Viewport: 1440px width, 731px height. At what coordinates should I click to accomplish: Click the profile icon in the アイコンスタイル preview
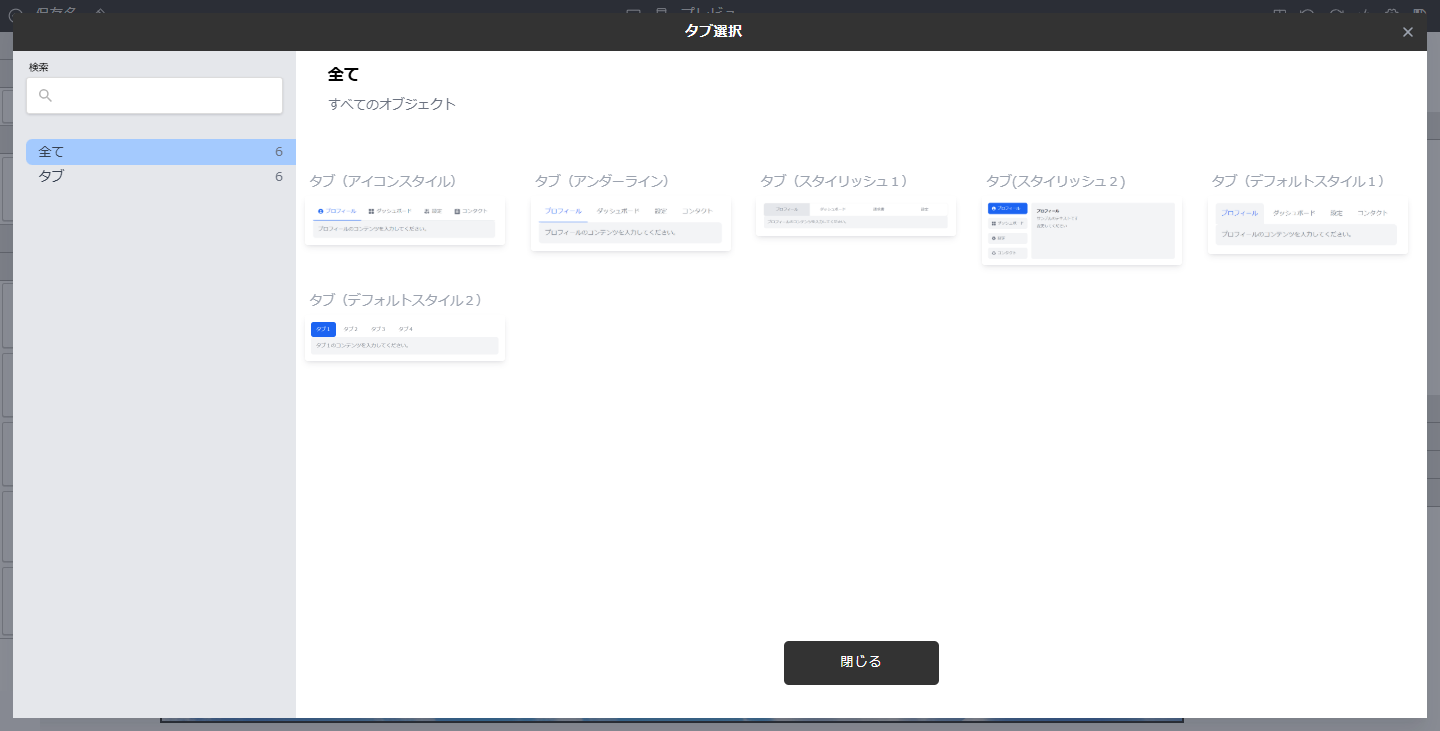pos(320,211)
